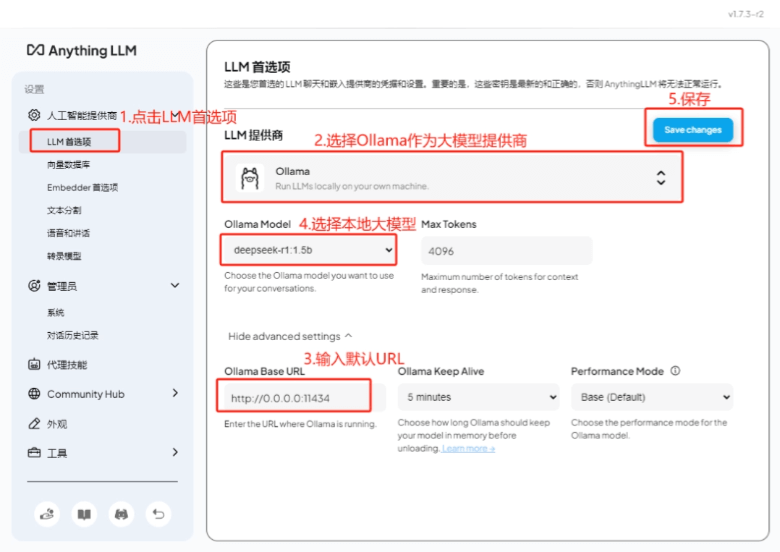The height and width of the screenshot is (552, 780).
Task: Open the Ollama Keep Alive 5 minutes dropdown
Action: (479, 397)
